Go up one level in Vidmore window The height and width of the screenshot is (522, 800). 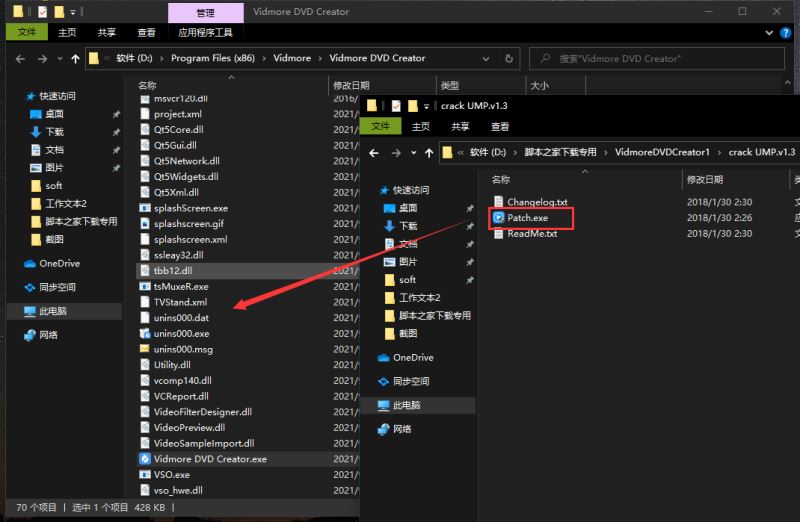click(x=75, y=59)
